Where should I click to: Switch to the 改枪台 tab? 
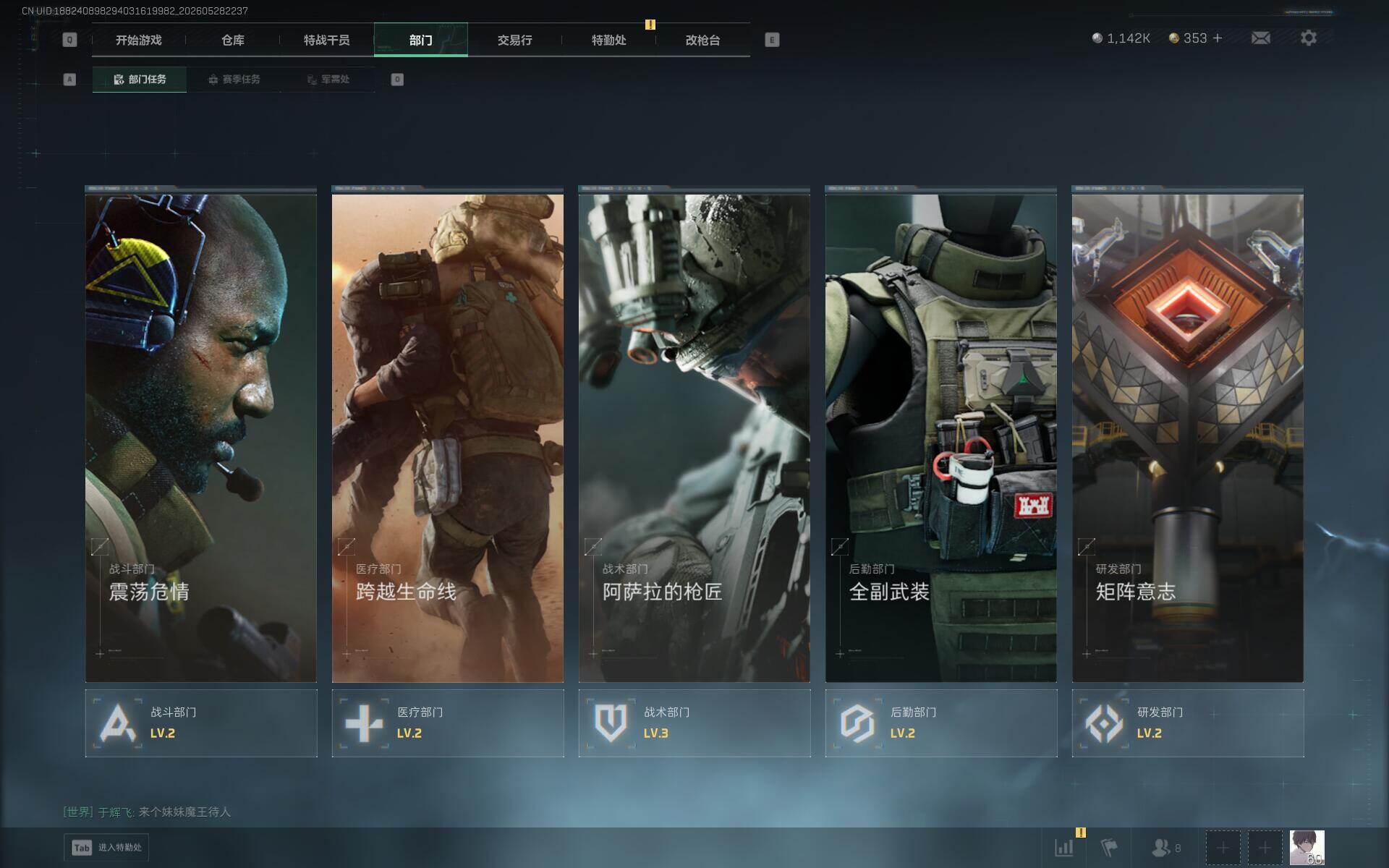[x=702, y=40]
